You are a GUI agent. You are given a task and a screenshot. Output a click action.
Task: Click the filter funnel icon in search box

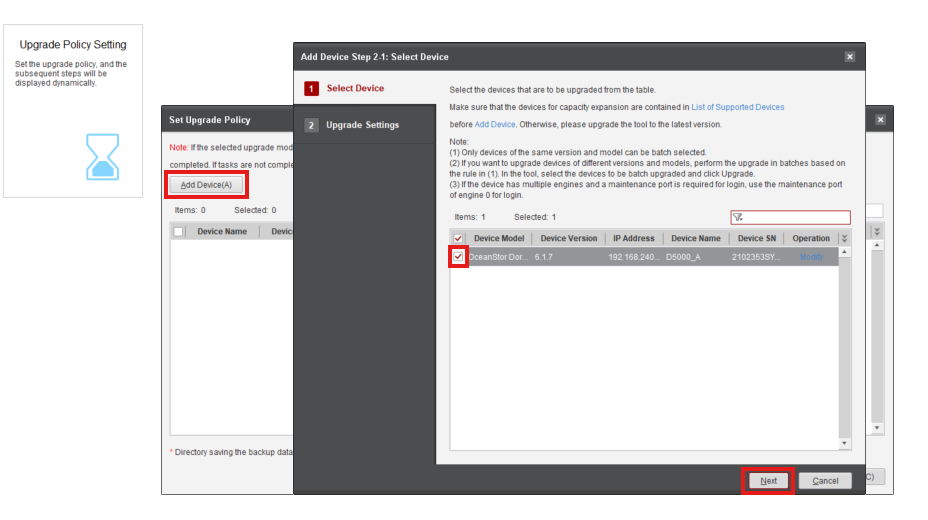coord(738,217)
